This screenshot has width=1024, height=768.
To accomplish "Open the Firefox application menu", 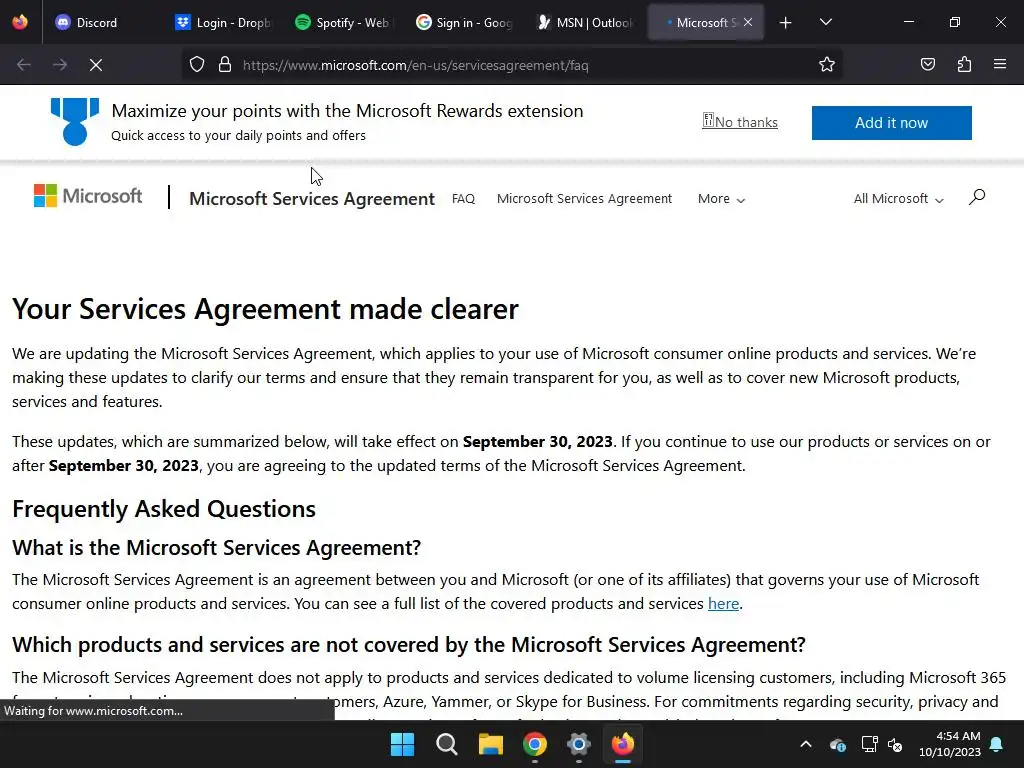I will click(1000, 65).
